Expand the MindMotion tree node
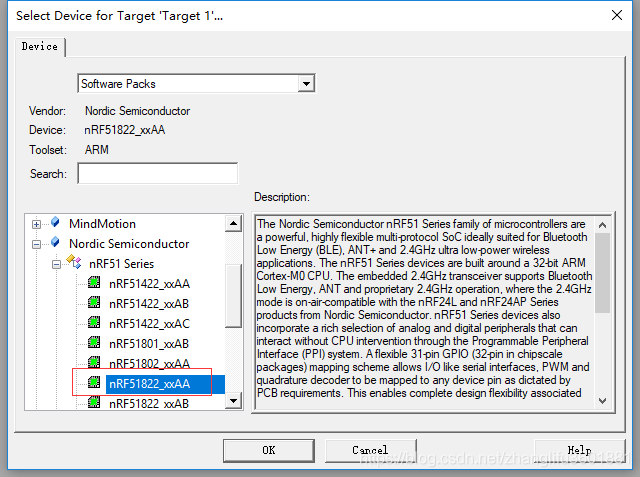Viewport: 640px width, 477px height. click(36, 224)
